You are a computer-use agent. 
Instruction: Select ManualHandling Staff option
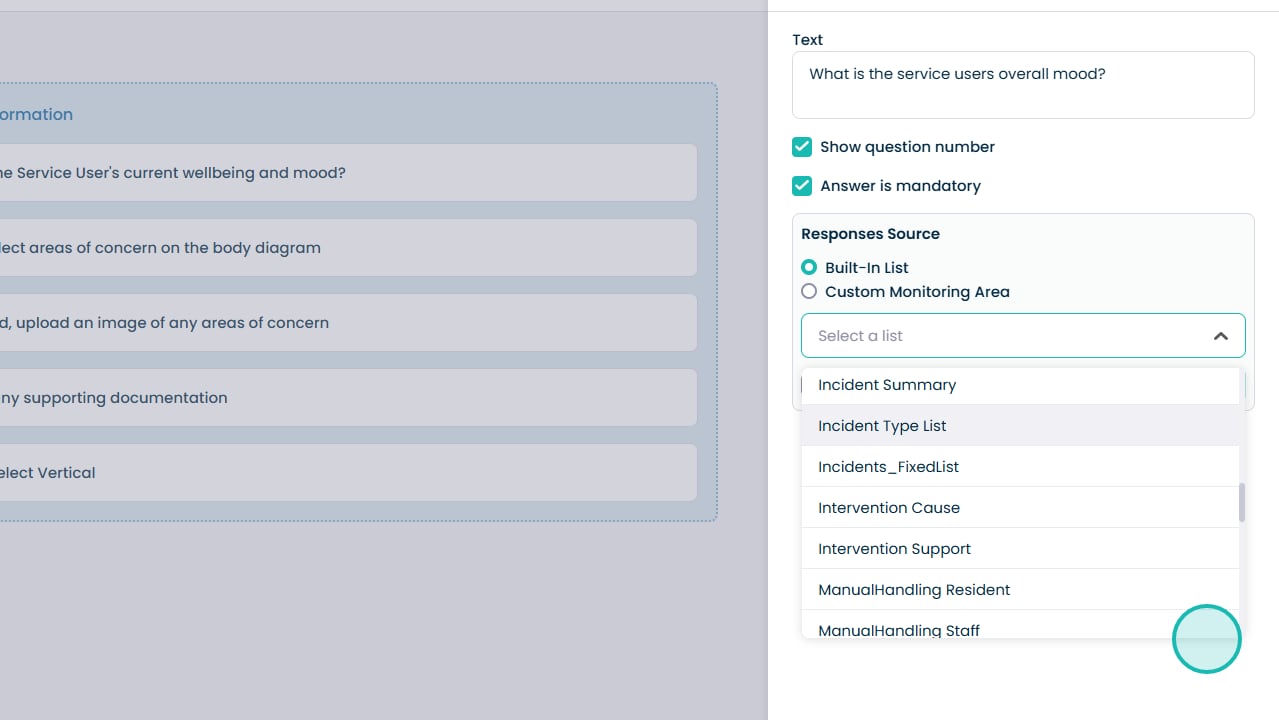pos(898,630)
